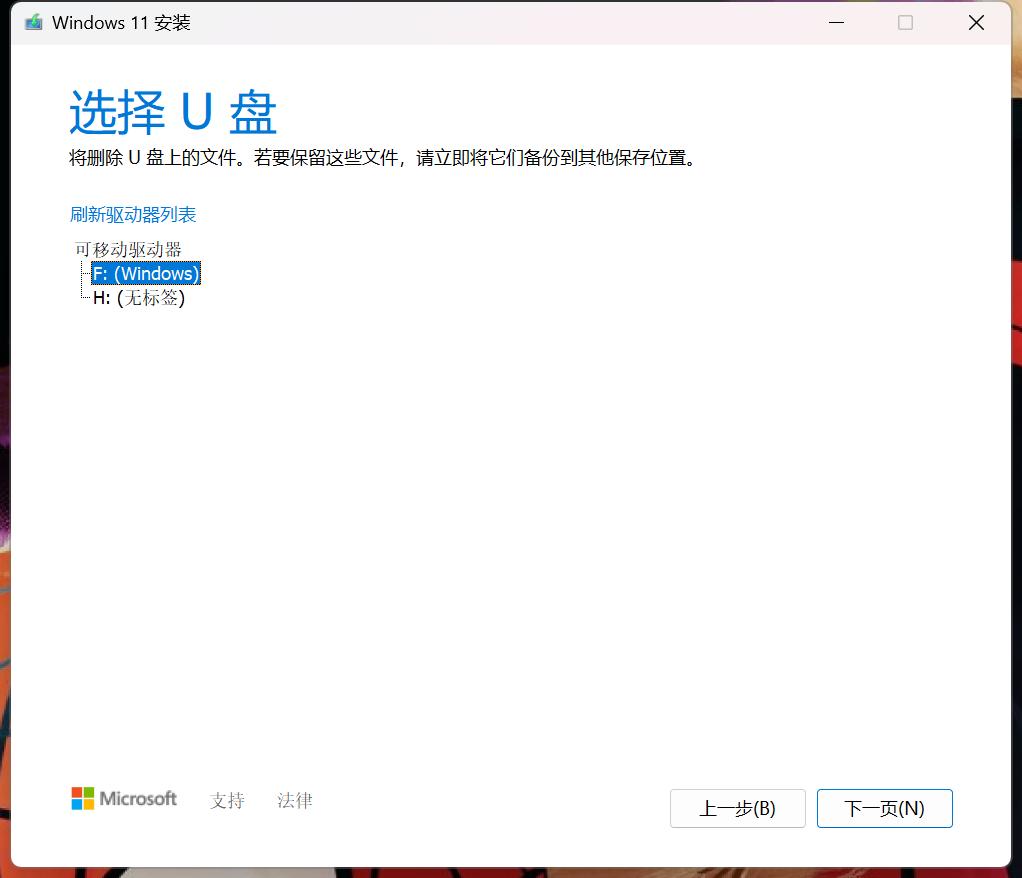1022x878 pixels.
Task: Click the 可移动驱动器 tree root label
Action: (128, 249)
